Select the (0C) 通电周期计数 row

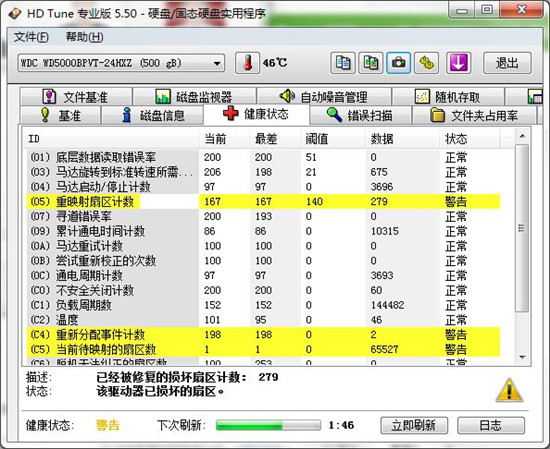pos(263,275)
